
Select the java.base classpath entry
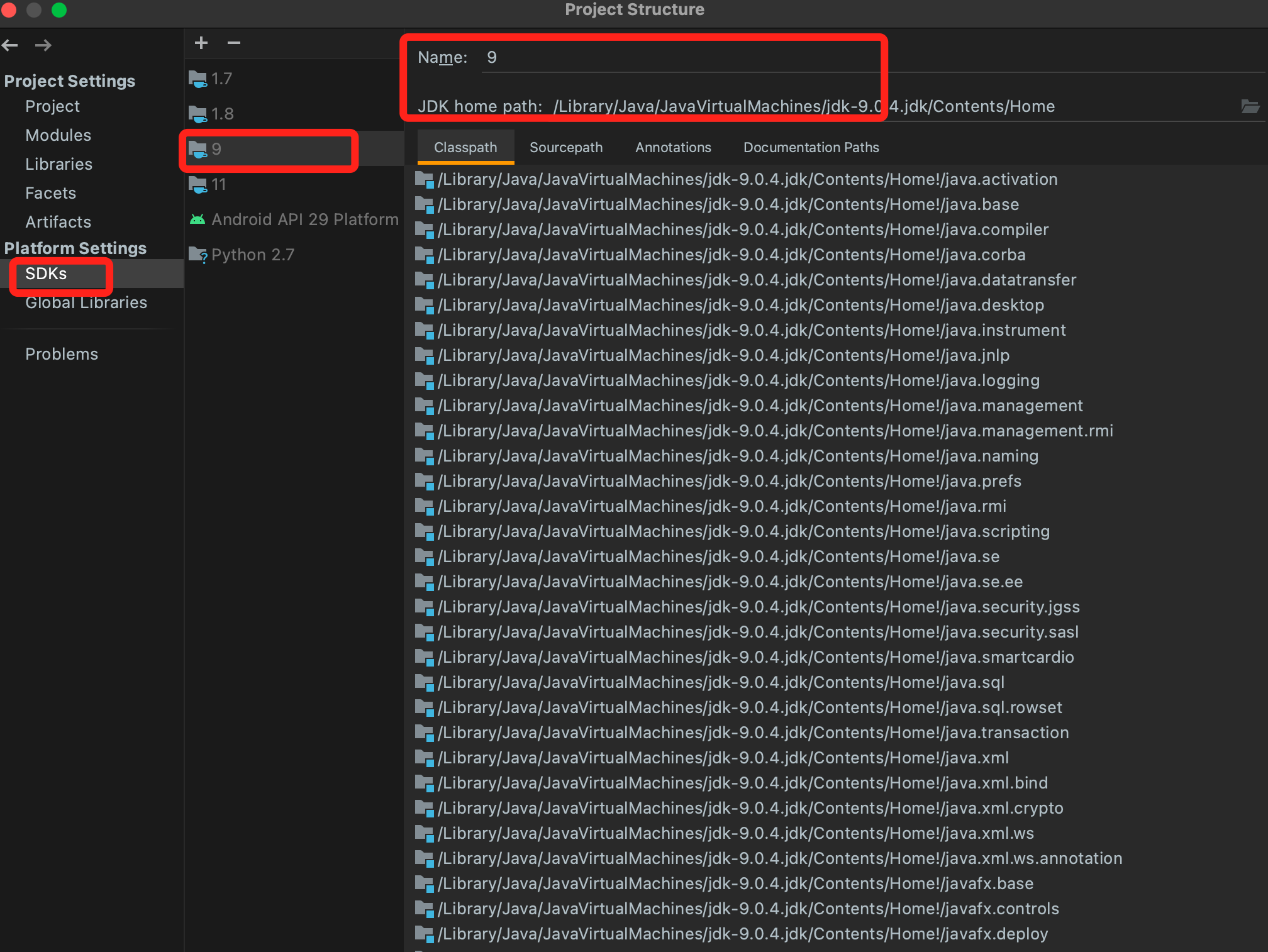728,204
